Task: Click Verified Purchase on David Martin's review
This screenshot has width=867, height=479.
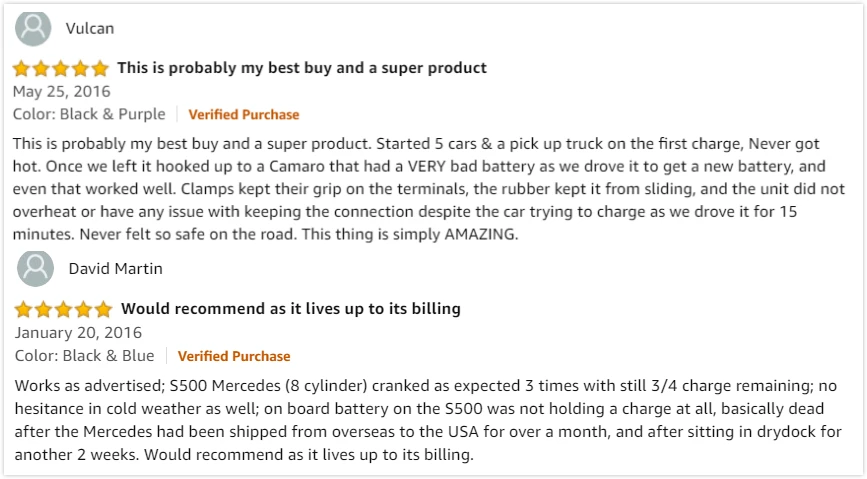Action: click(x=234, y=355)
